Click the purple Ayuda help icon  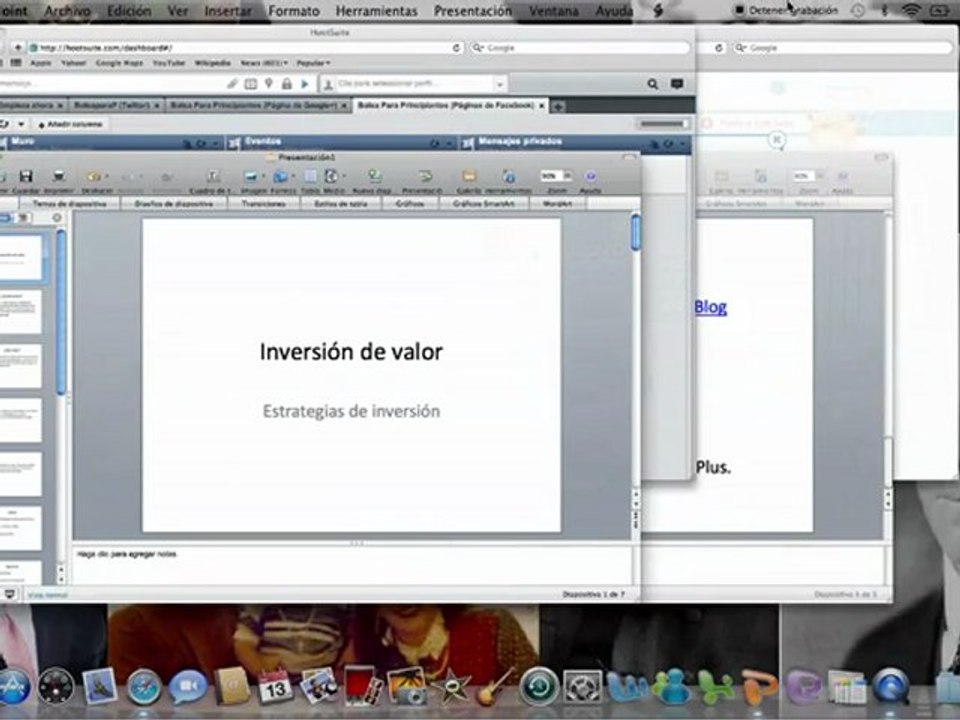point(590,176)
